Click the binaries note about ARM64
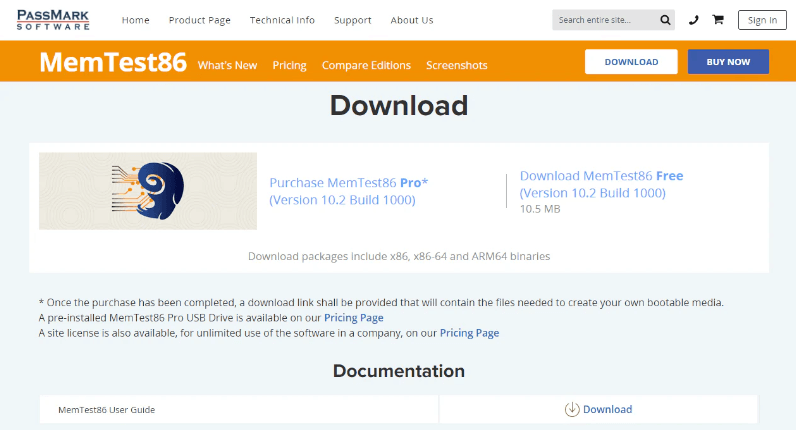Screen dimensions: 796x430 click(399, 256)
